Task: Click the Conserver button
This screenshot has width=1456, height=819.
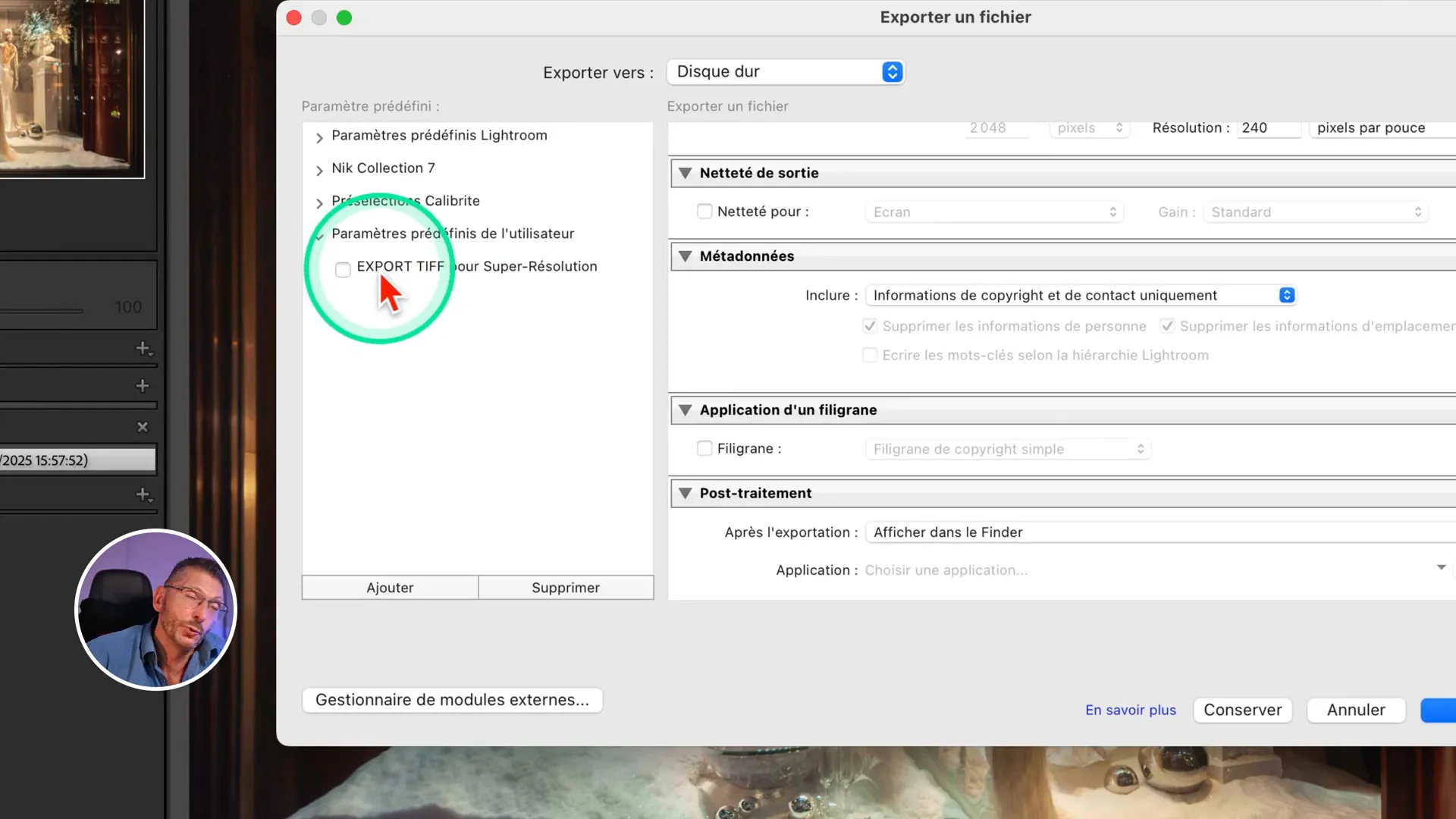Action: 1243,710
